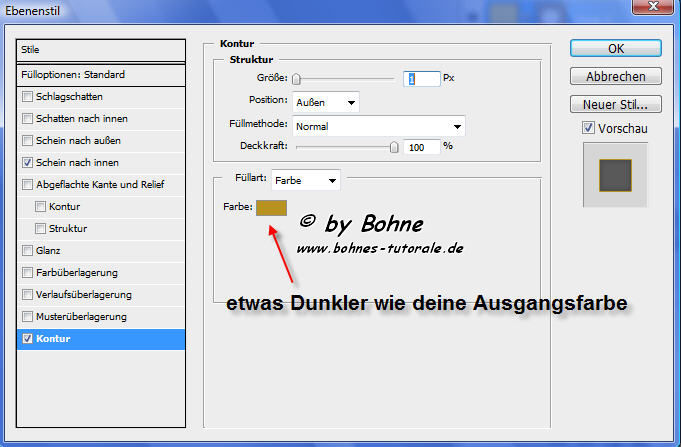681x447 pixels.
Task: Close the Ebenenstil dialog window
Action: pyautogui.click(x=652, y=7)
